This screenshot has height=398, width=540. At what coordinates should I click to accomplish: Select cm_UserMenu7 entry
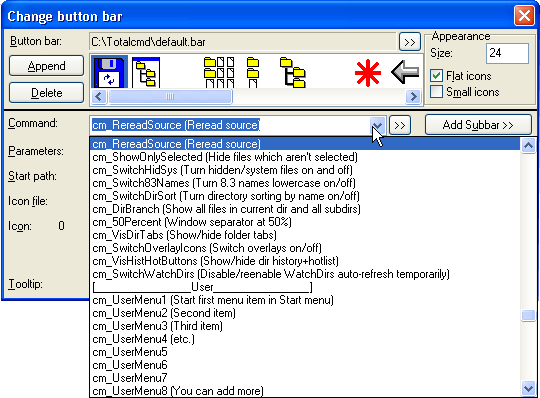[305, 378]
